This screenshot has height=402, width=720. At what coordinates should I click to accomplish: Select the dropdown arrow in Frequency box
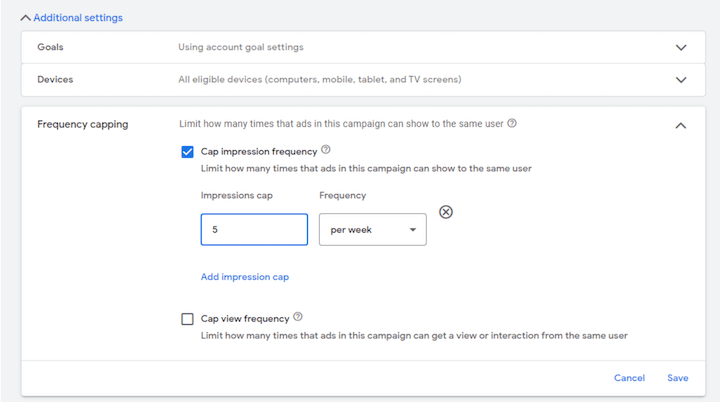pyautogui.click(x=413, y=230)
